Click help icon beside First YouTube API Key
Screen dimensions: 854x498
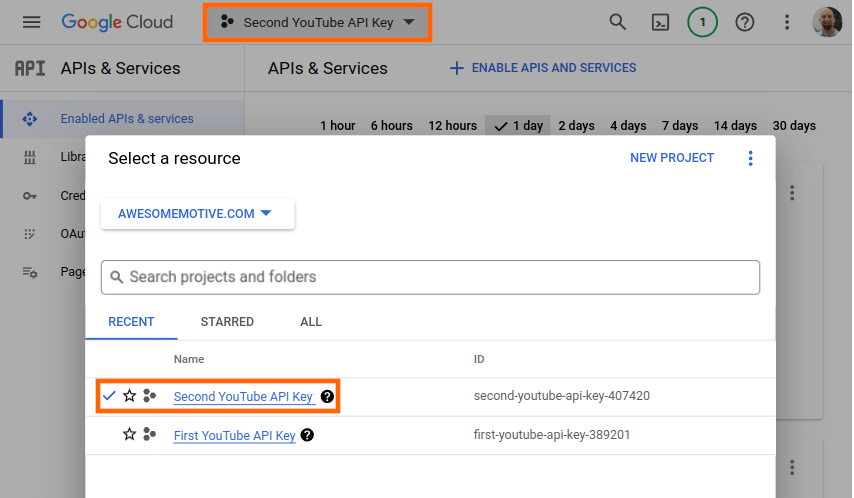[307, 435]
